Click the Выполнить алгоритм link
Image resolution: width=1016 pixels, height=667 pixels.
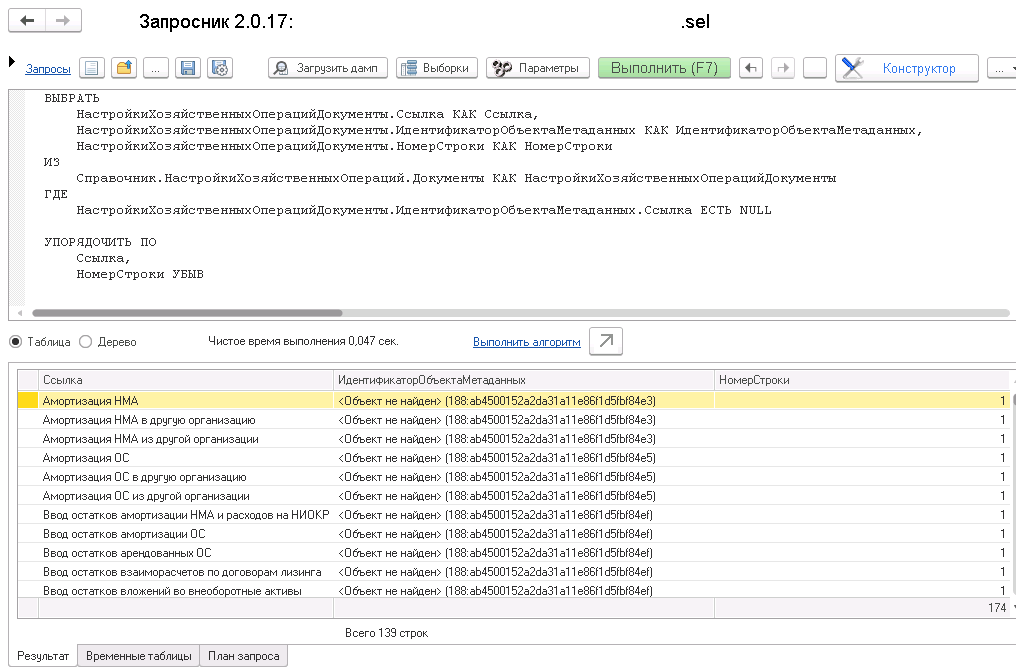tap(527, 342)
